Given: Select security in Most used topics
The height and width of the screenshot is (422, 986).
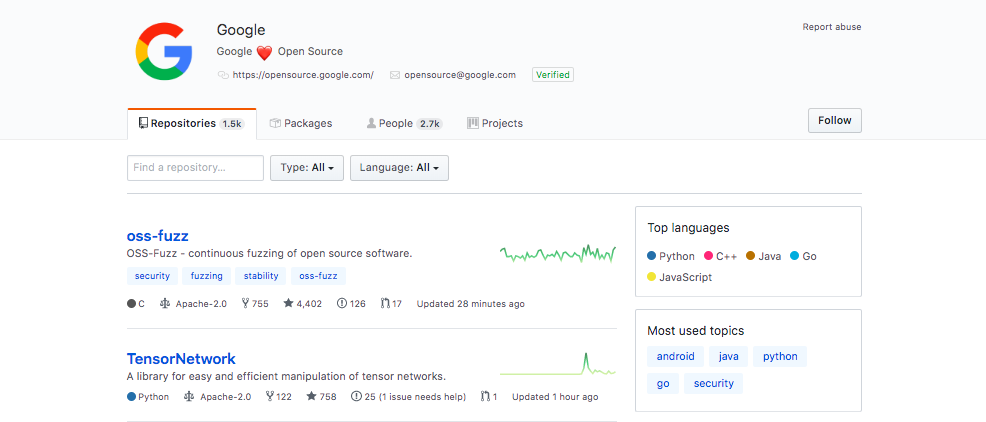Looking at the screenshot, I should coord(714,384).
